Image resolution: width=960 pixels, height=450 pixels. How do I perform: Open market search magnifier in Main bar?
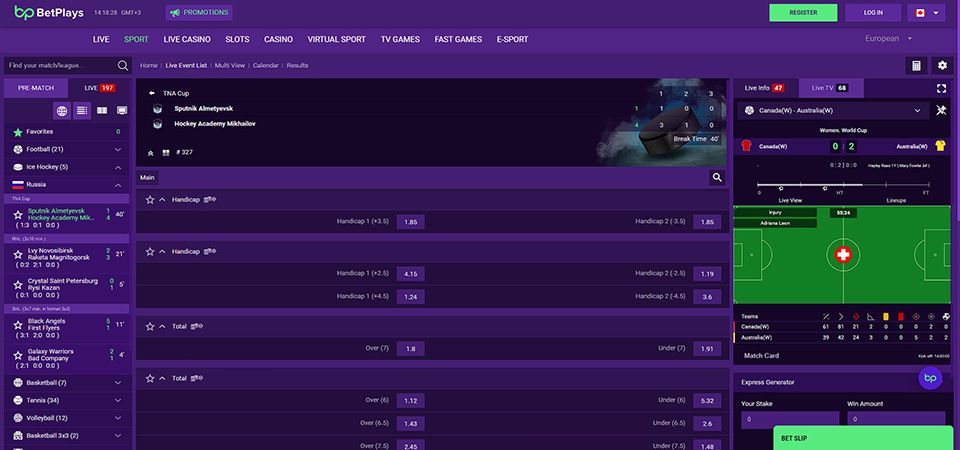(x=717, y=178)
